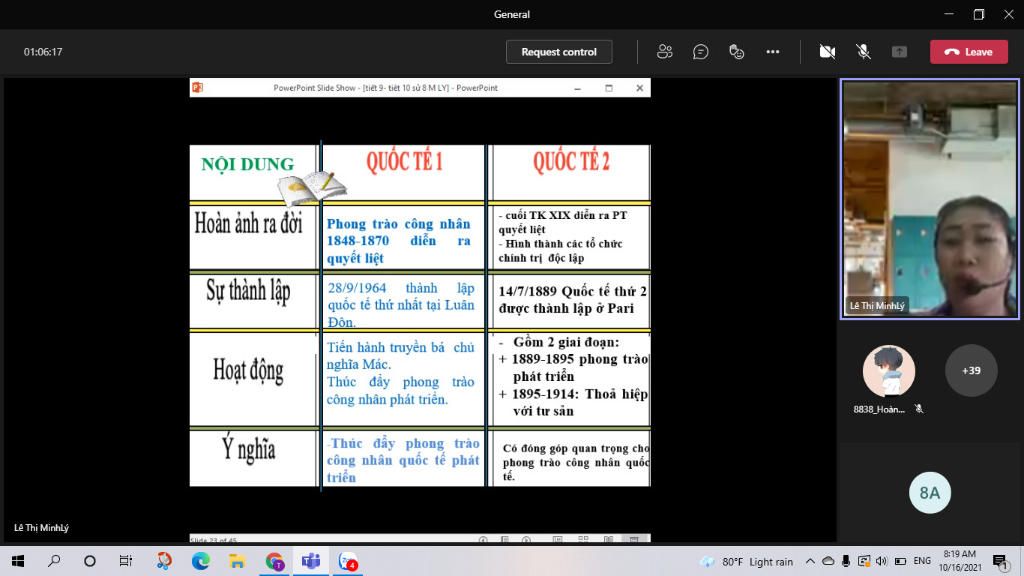Screen dimensions: 1024x576
Task: Click the battery status tray icon
Action: click(x=900, y=561)
